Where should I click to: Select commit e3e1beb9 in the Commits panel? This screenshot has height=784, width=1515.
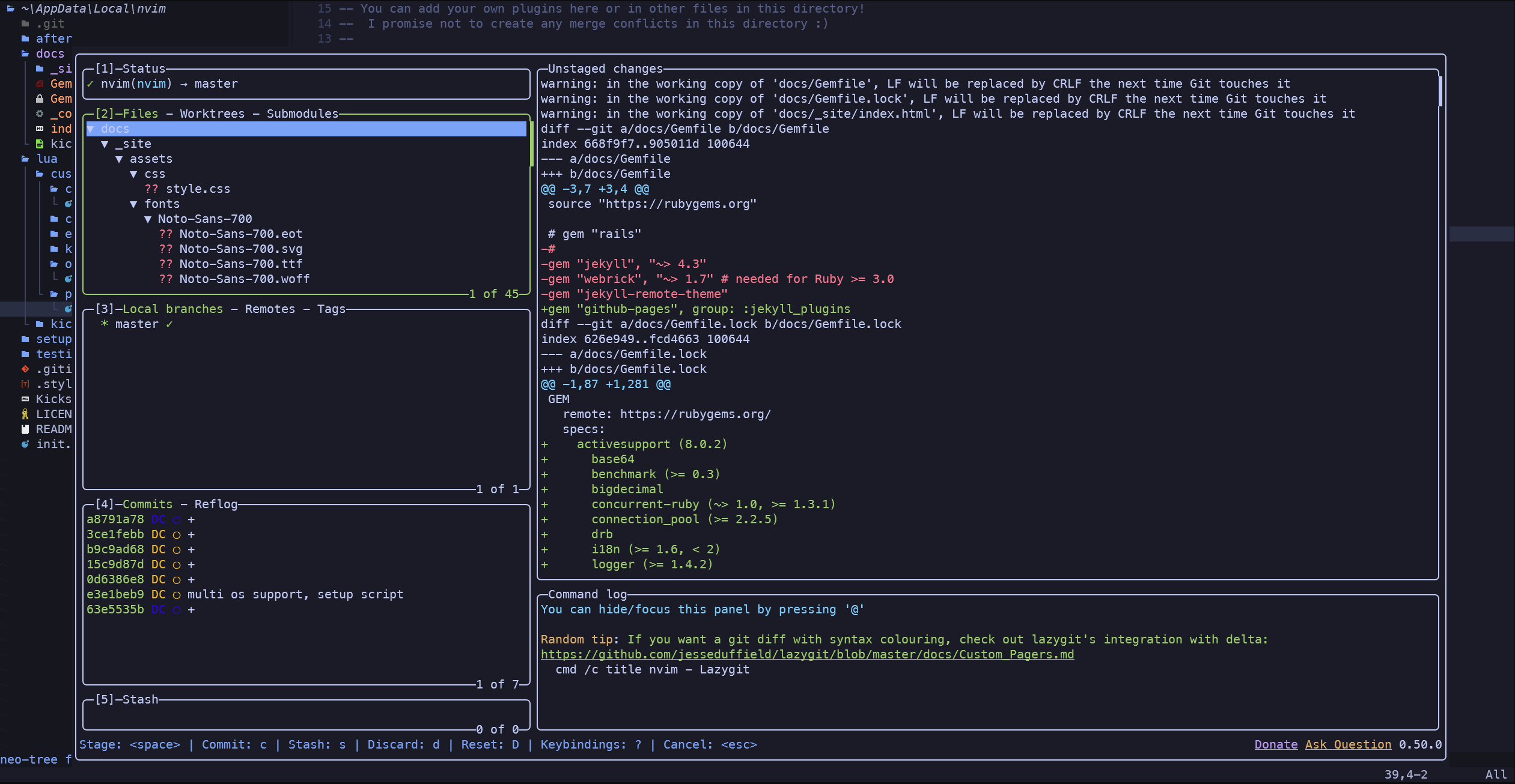[x=114, y=594]
